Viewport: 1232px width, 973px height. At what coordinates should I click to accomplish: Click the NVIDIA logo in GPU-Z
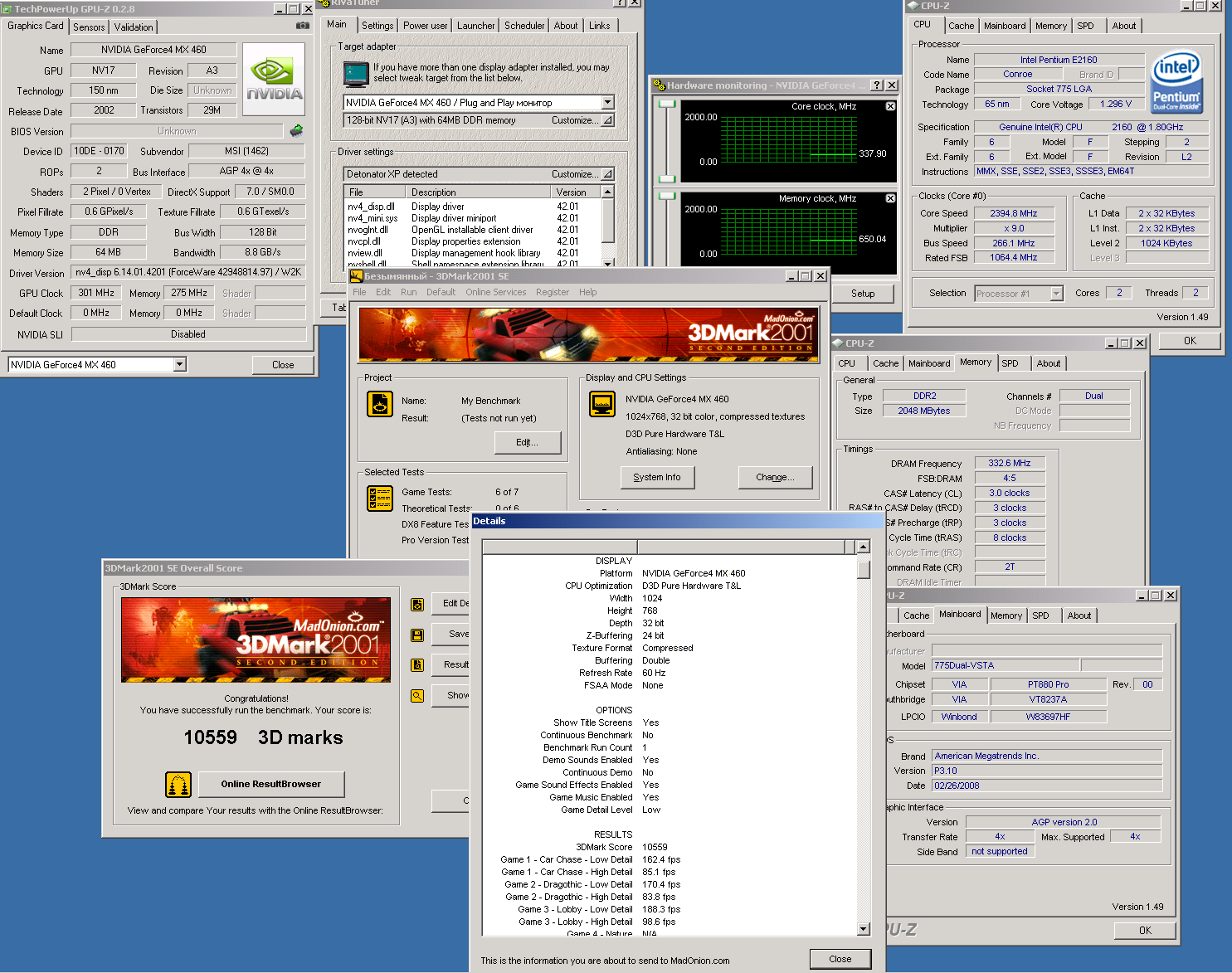coord(273,79)
